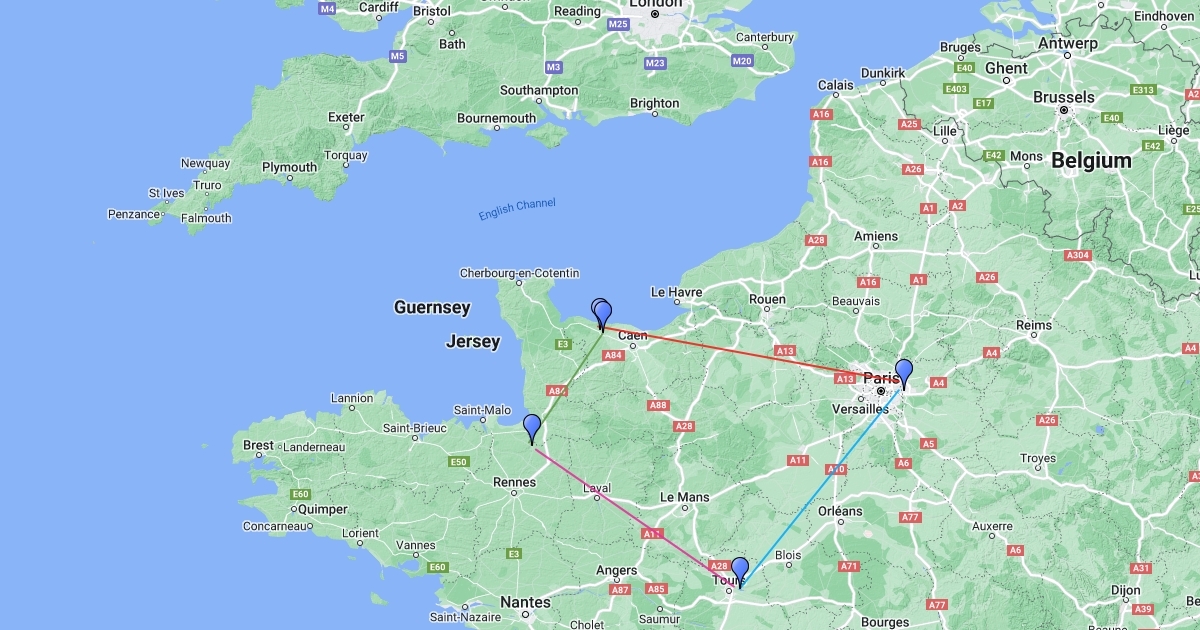Click the blue map marker at Paris
The image size is (1200, 630).
[x=904, y=373]
